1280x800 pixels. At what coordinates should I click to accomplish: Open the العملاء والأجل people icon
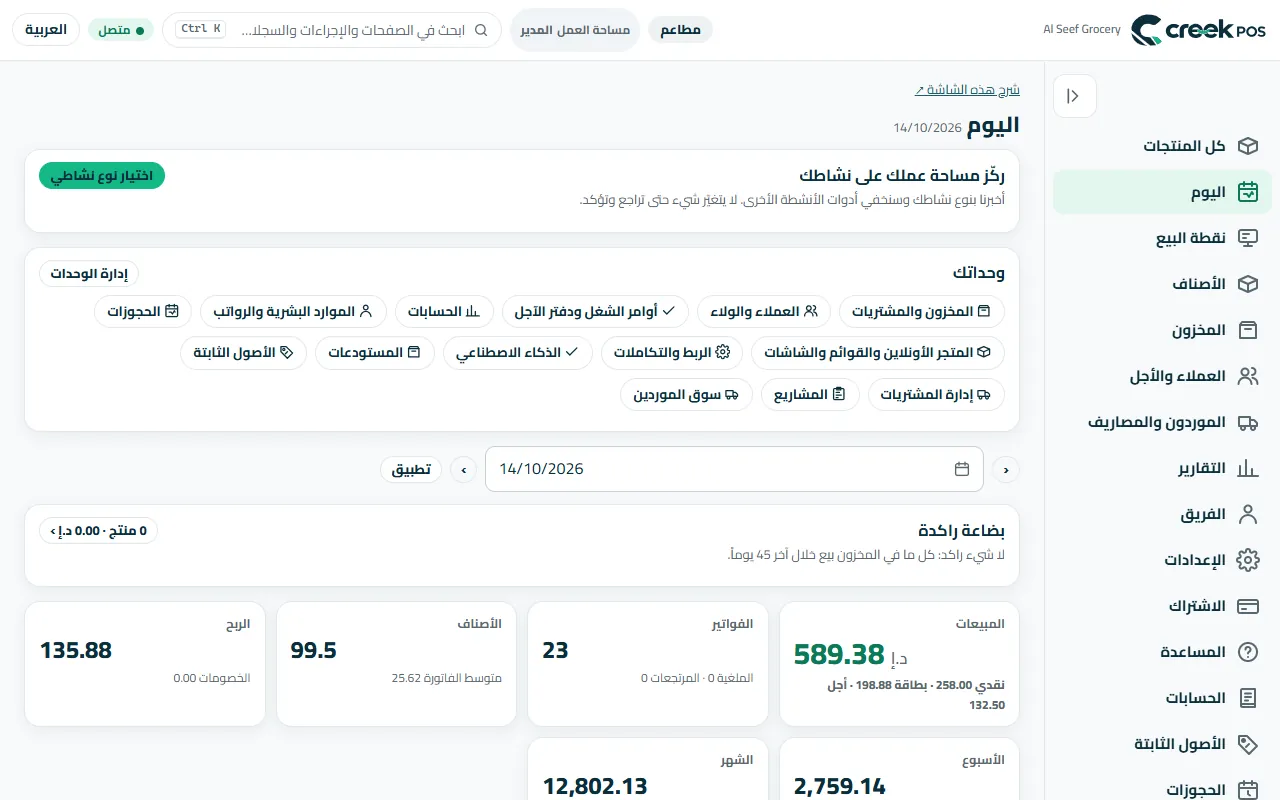click(1247, 376)
